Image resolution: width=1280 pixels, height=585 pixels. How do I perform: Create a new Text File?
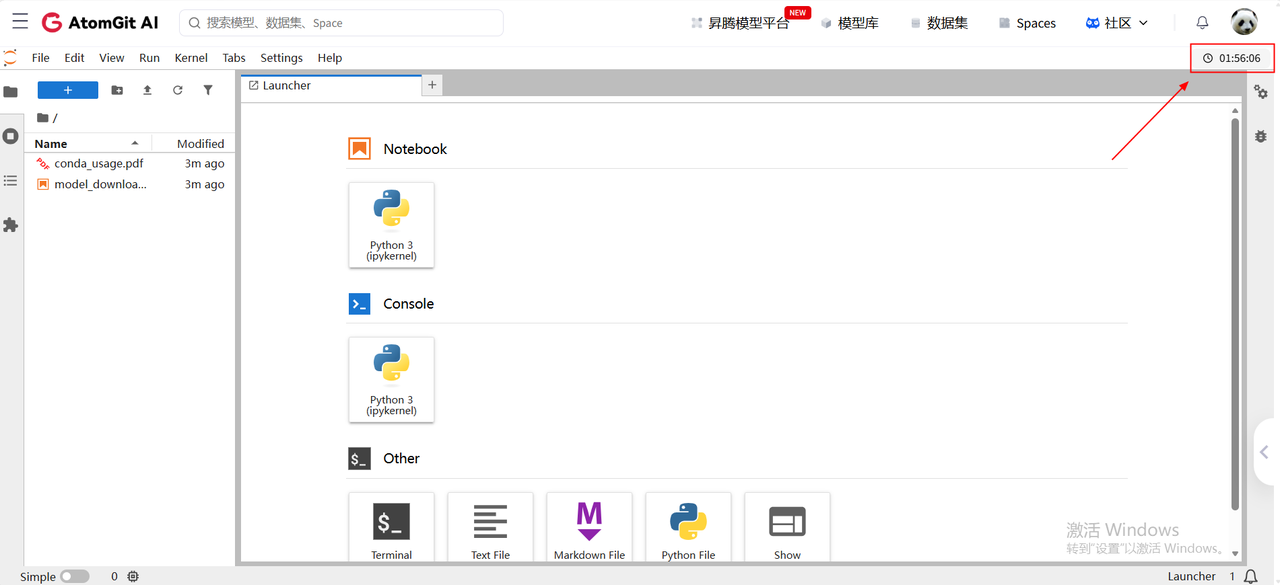[490, 528]
